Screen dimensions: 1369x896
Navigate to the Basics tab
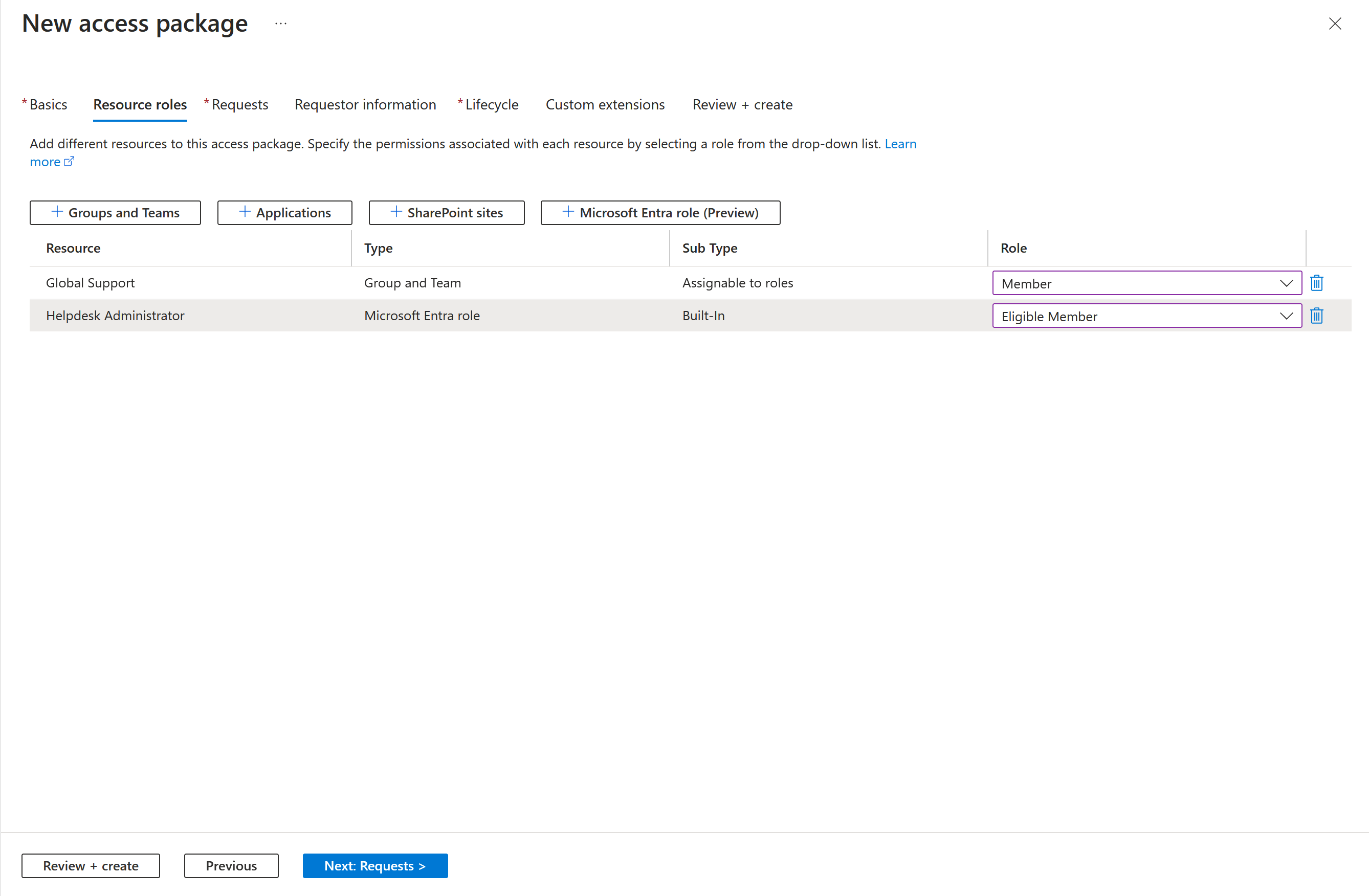pyautogui.click(x=47, y=104)
